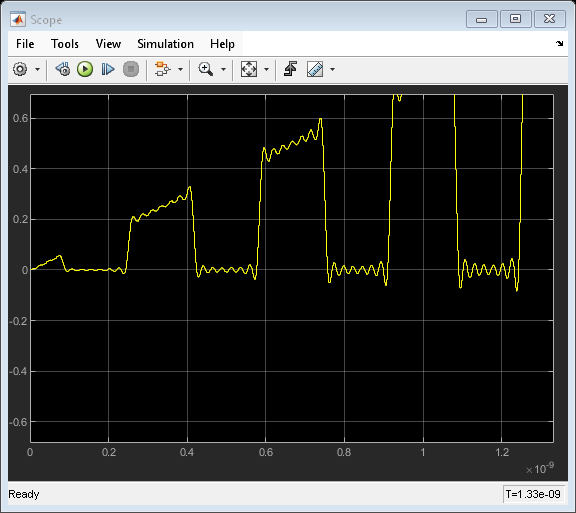The height and width of the screenshot is (513, 576).
Task: Toggle Cursor Measurements ruler icon
Action: pyautogui.click(x=315, y=69)
